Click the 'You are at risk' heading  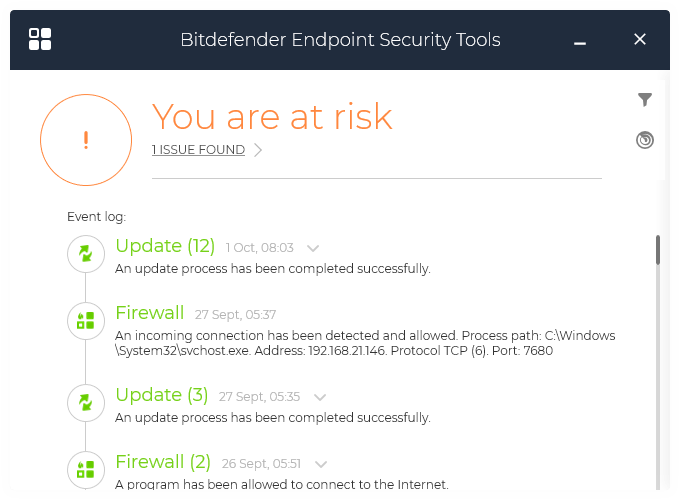click(271, 117)
